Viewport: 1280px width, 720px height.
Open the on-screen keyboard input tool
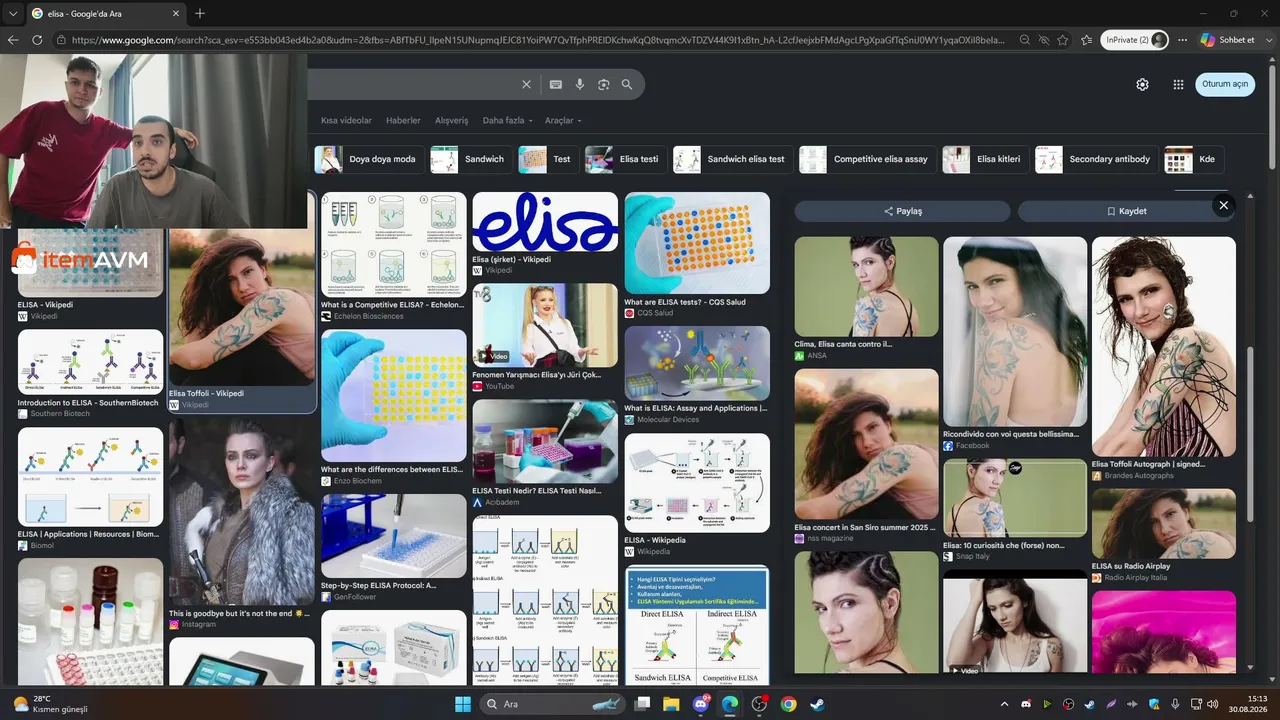pyautogui.click(x=556, y=85)
